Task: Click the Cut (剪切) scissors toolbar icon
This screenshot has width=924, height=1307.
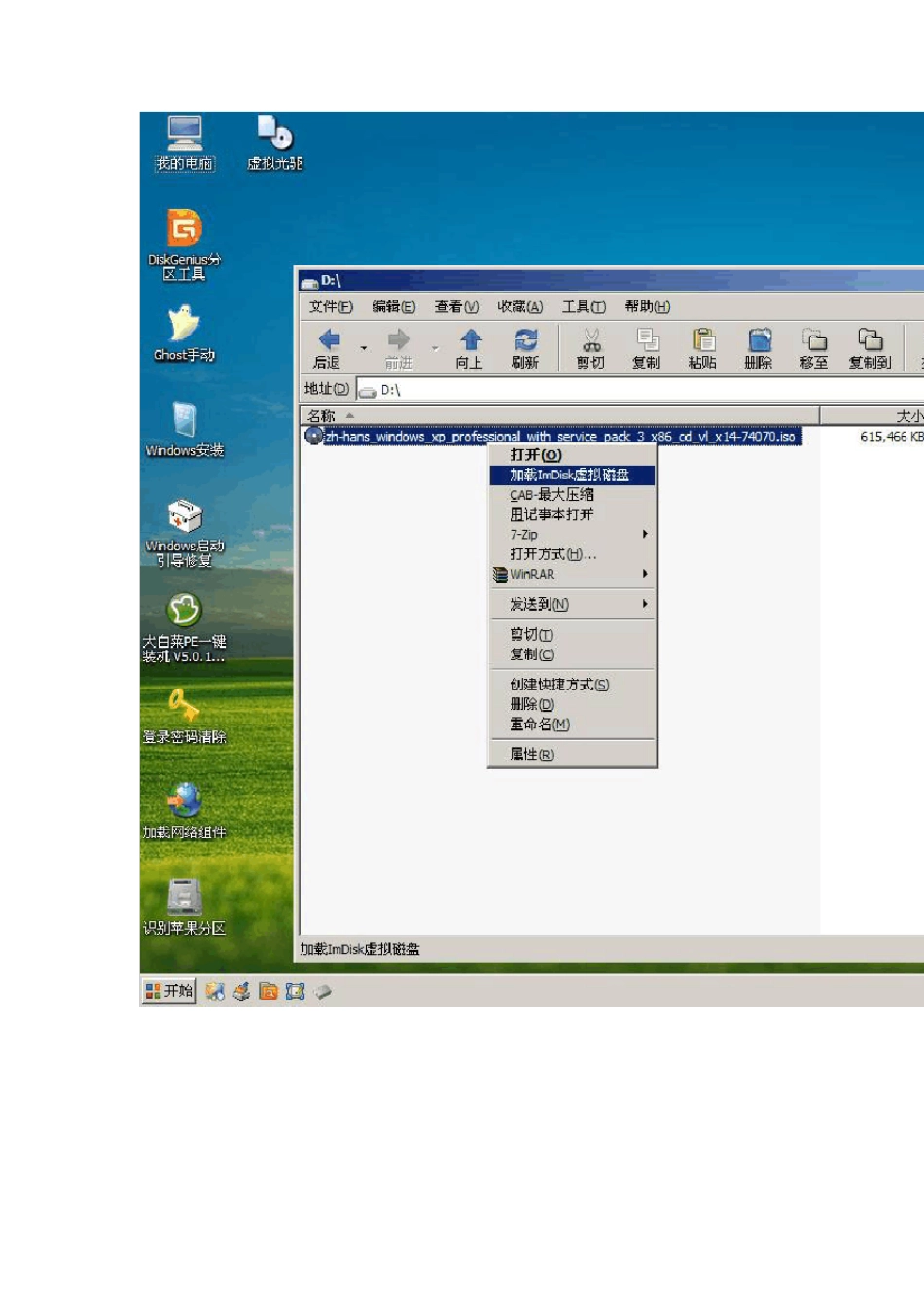Action: [591, 340]
